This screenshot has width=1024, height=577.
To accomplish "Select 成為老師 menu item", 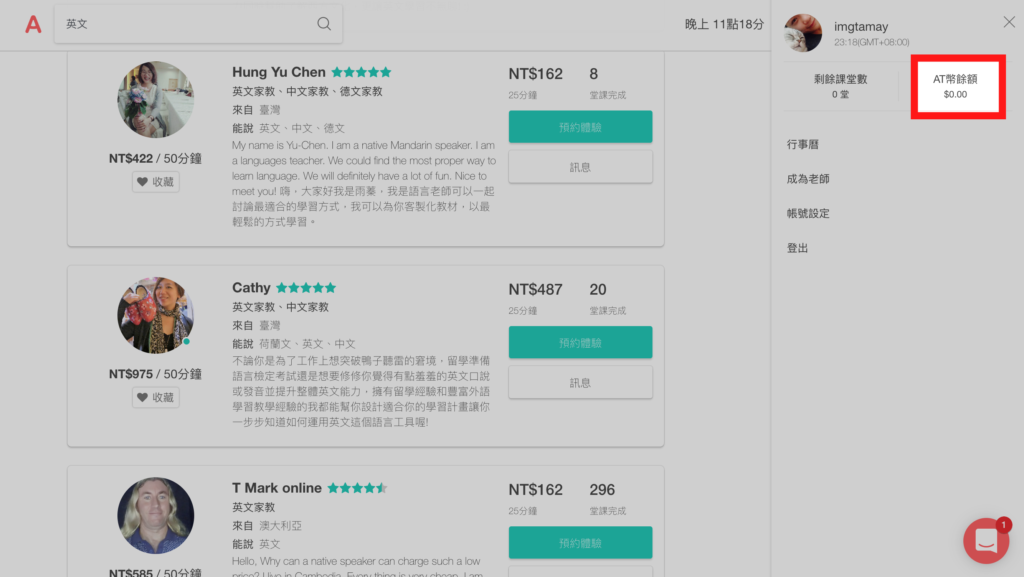I will click(808, 179).
